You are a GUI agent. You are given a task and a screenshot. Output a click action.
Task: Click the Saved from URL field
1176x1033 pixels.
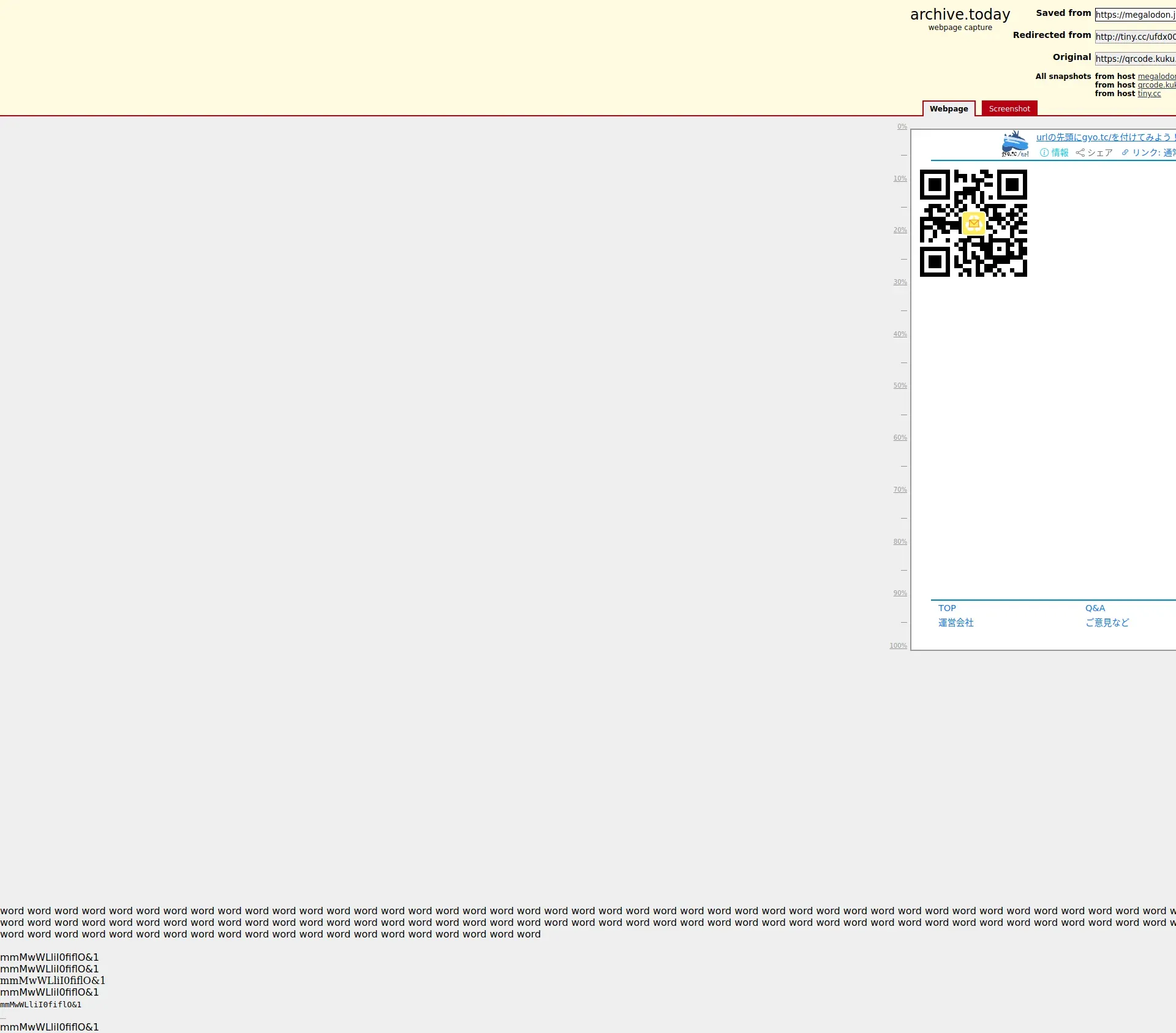pos(1135,15)
